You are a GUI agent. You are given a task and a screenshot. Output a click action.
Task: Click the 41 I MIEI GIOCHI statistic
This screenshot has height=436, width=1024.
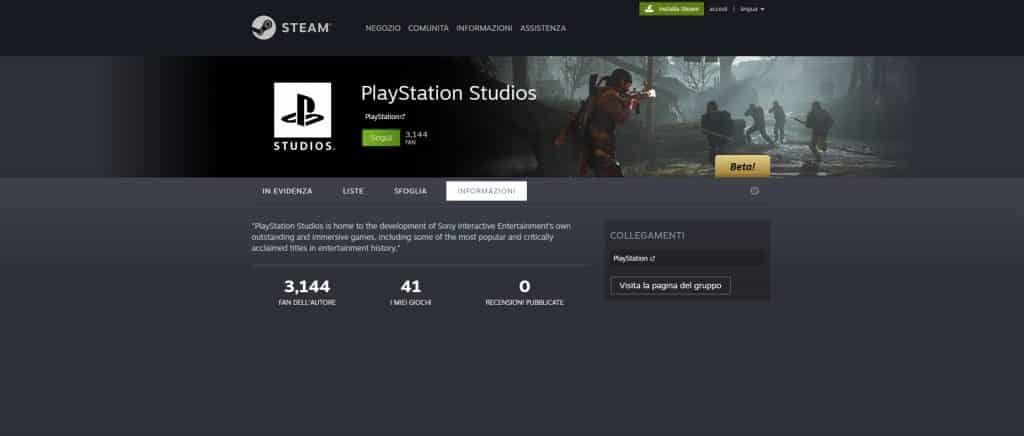pos(411,292)
